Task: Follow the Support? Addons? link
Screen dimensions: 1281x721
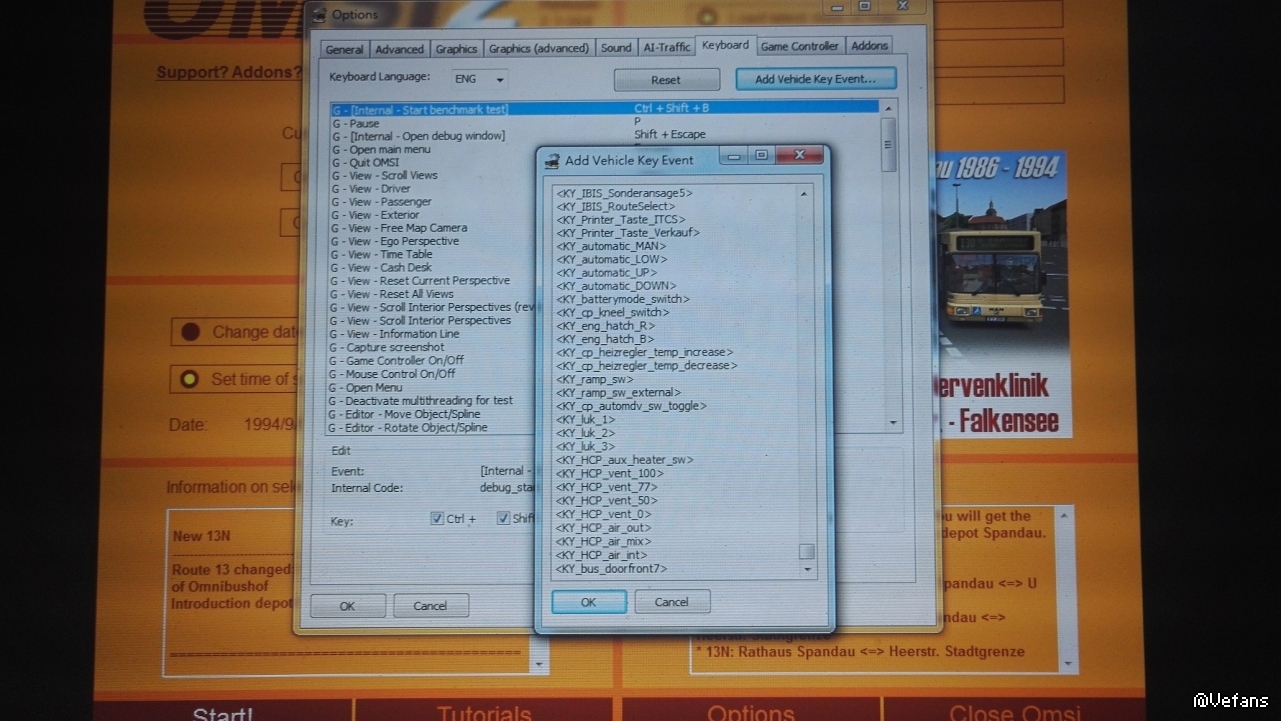Action: (229, 72)
